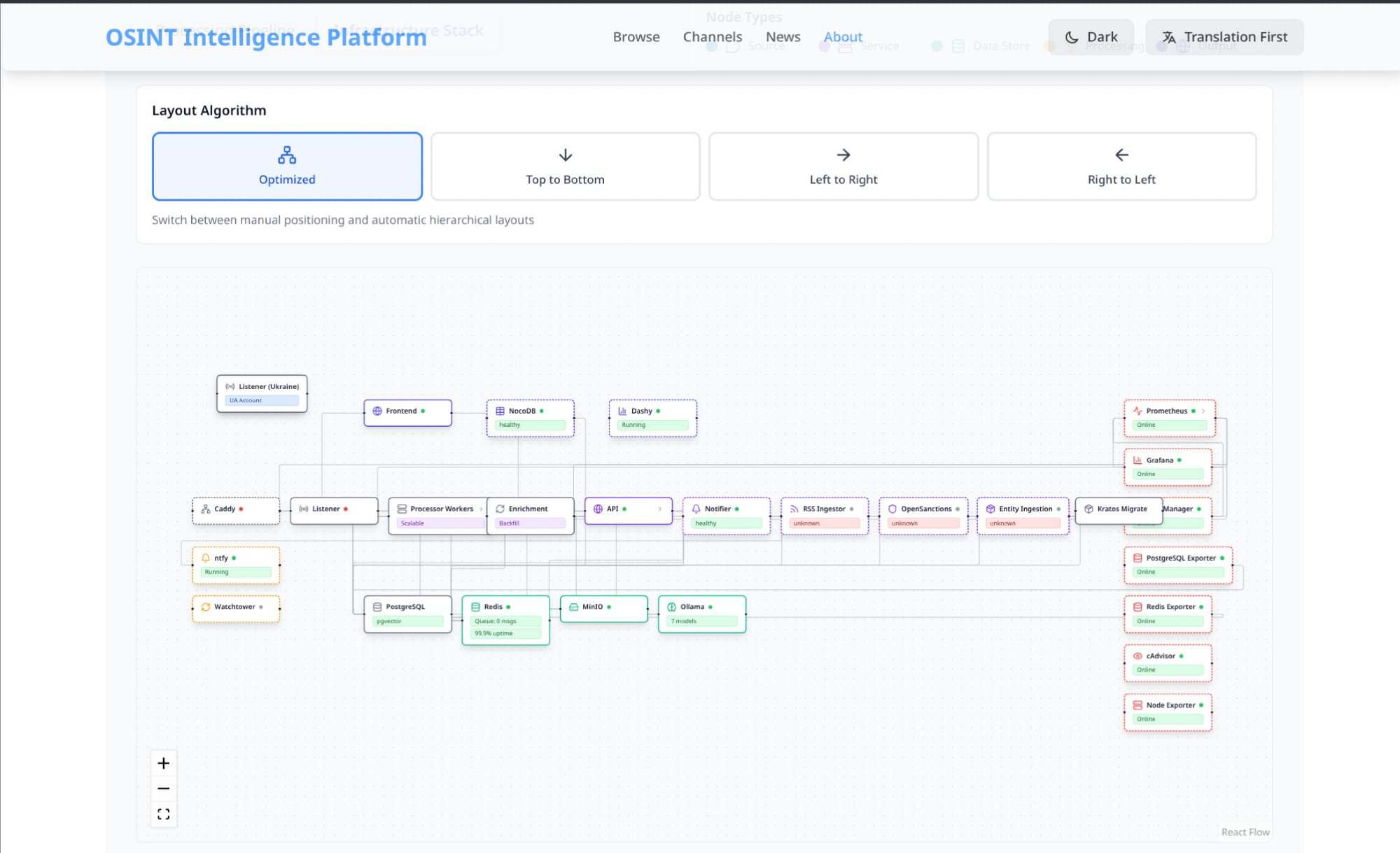Click the fit view icon
The height and width of the screenshot is (853, 1400).
click(x=163, y=814)
